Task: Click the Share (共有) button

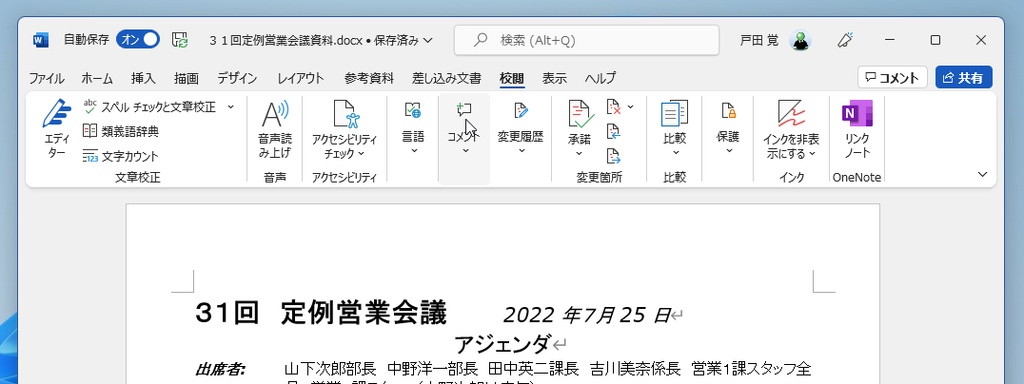Action: pos(964,78)
